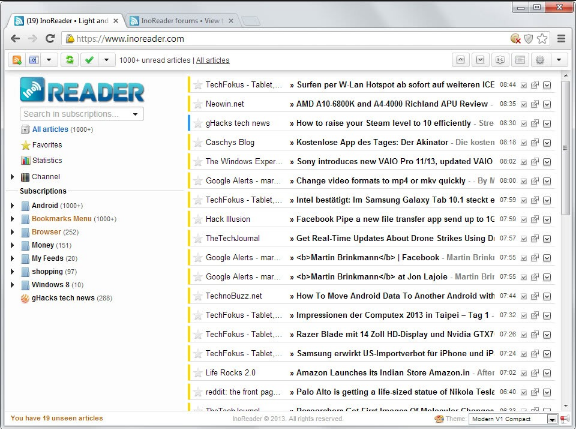
Task: Click the green checkmark mark-all-read icon
Action: click(89, 60)
